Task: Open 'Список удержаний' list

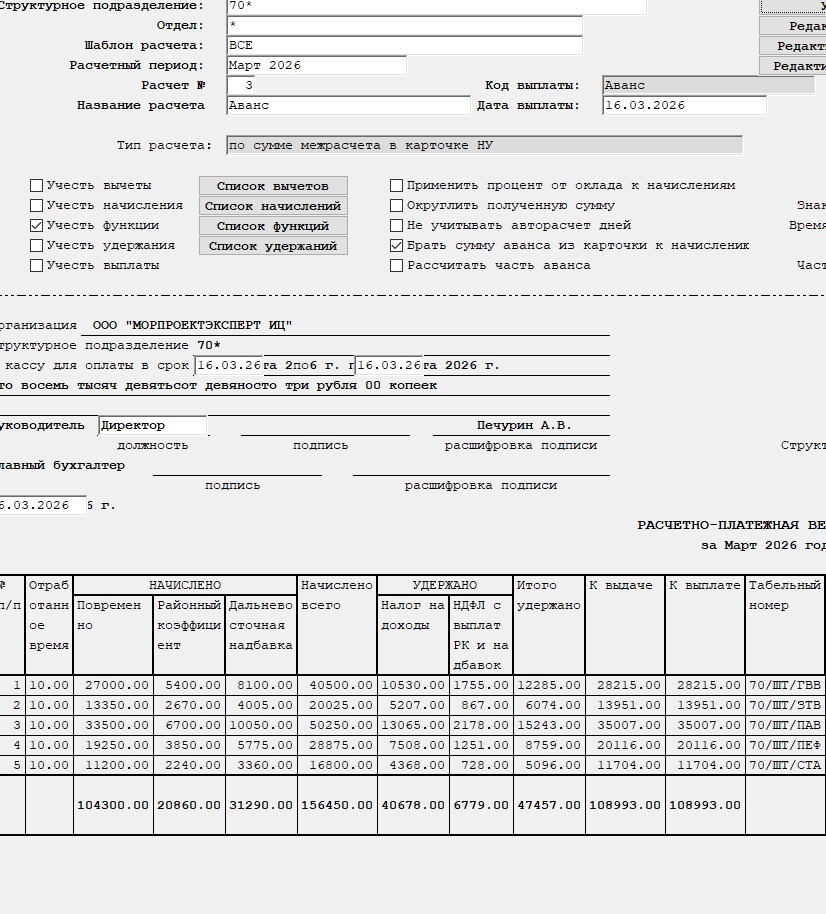Action: pyautogui.click(x=273, y=246)
